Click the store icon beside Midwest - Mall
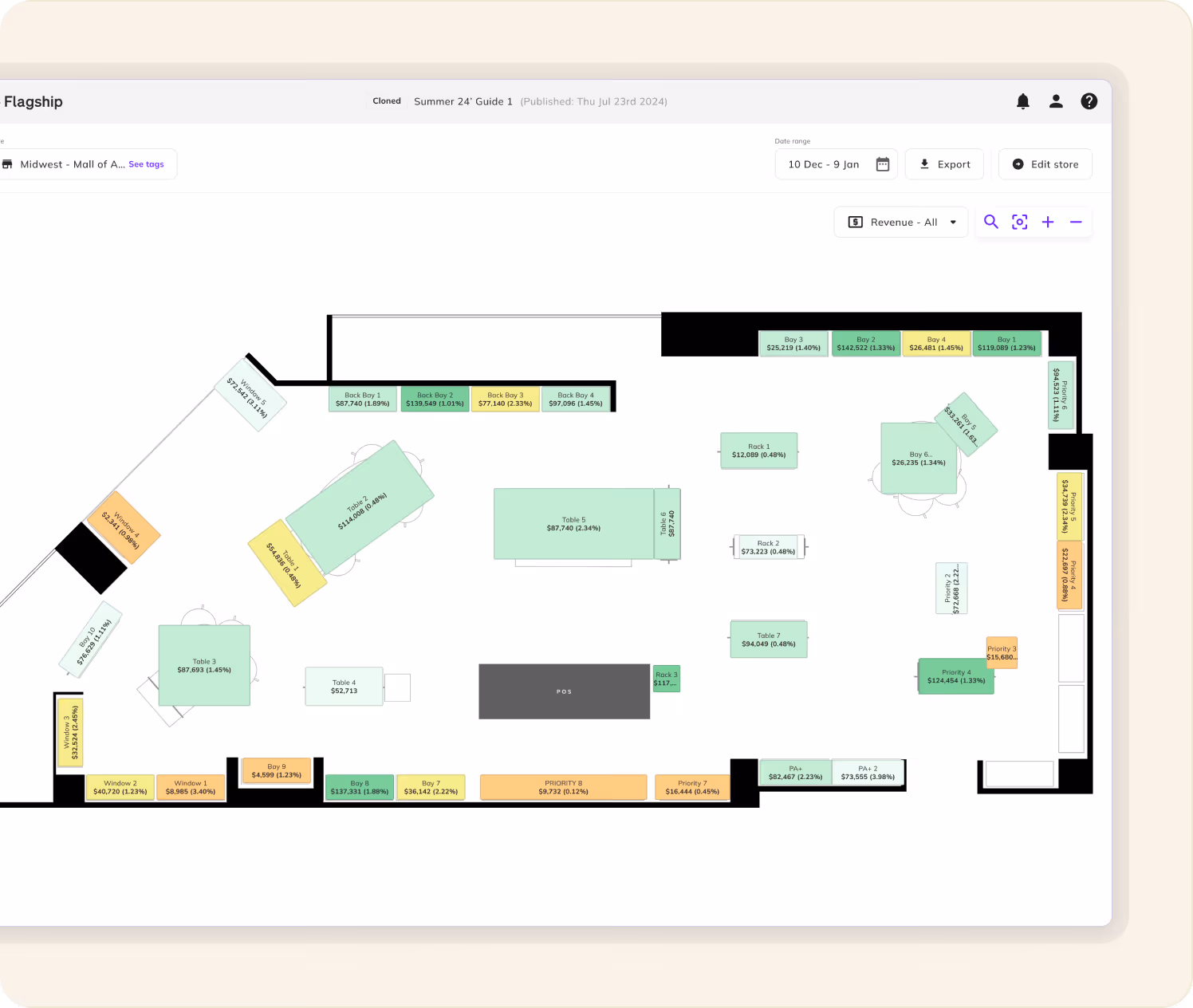 pos(7,164)
